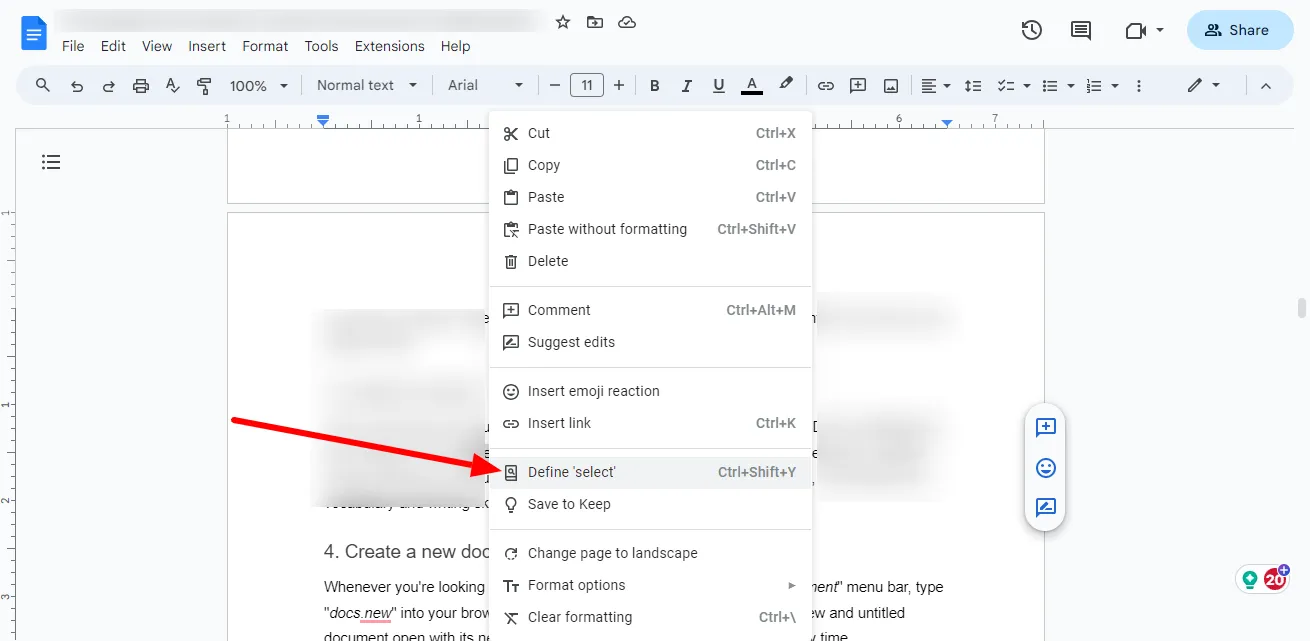Select the Paint format tool
1310x641 pixels.
(x=204, y=85)
